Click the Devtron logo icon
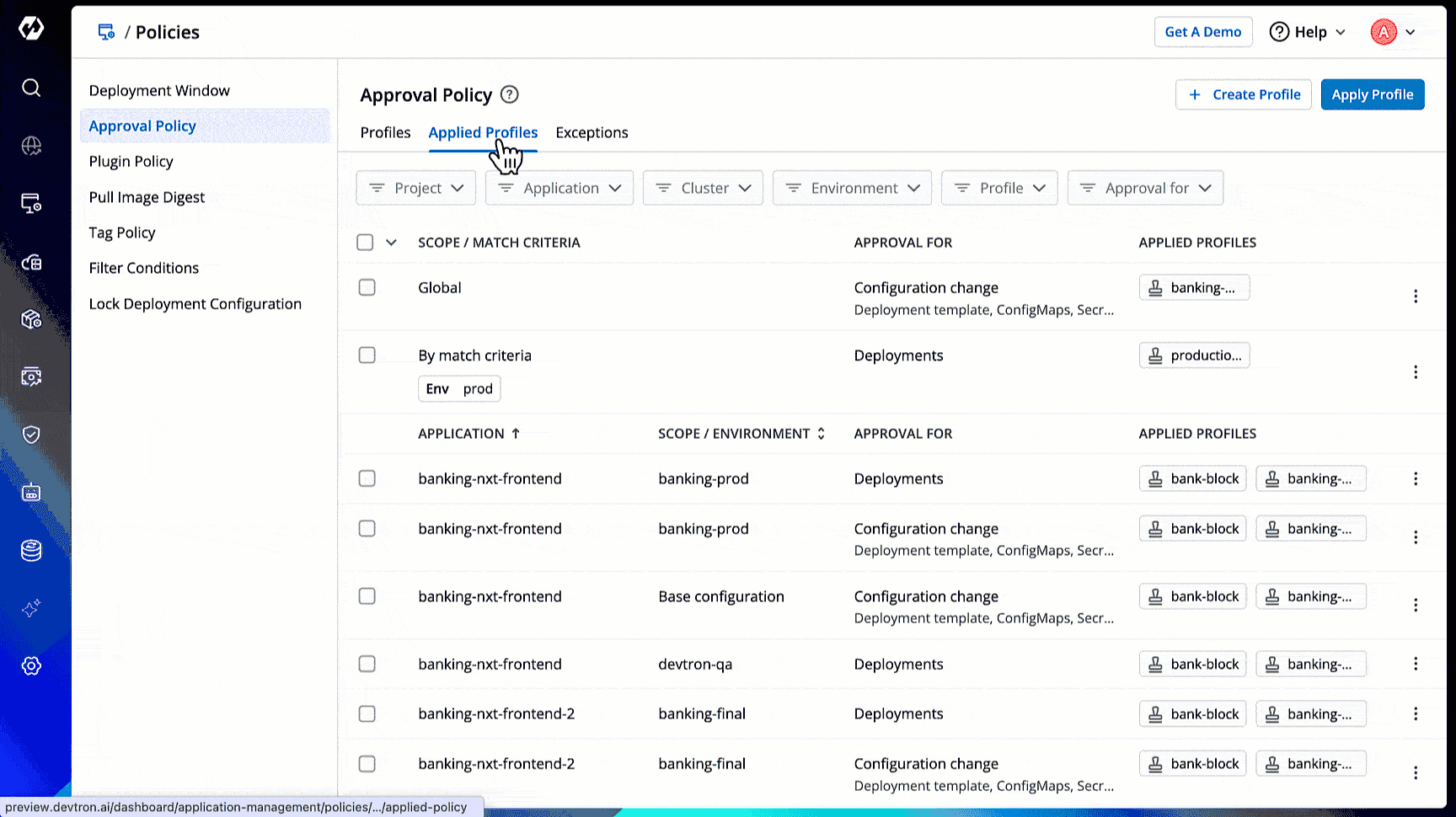This screenshot has height=817, width=1456. (x=31, y=29)
